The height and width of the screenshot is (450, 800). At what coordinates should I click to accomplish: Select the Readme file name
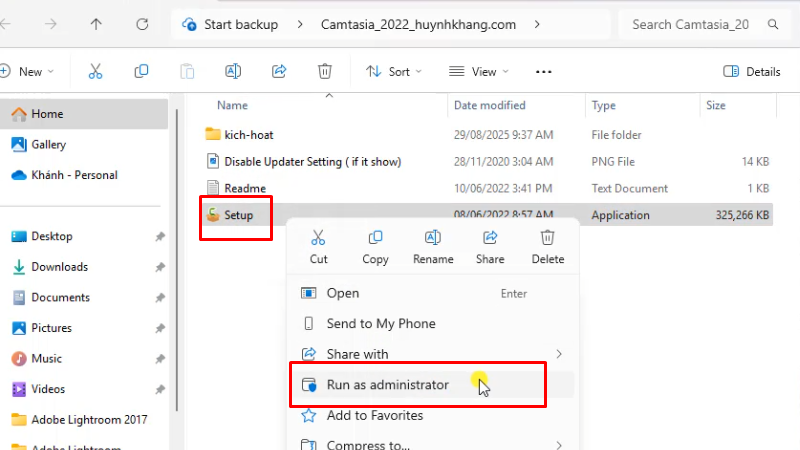tap(245, 188)
